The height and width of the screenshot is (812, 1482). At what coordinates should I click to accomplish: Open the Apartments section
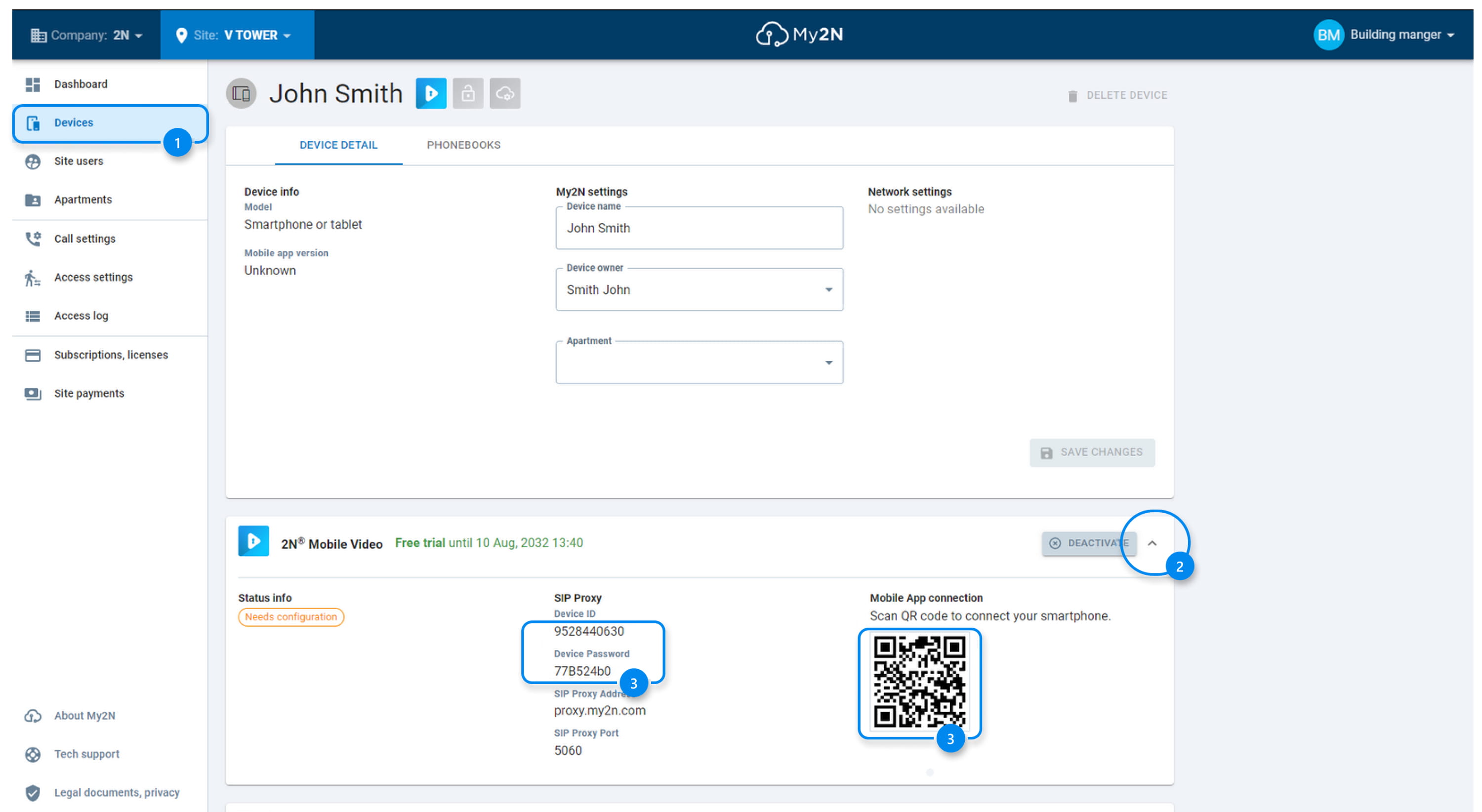(109, 200)
